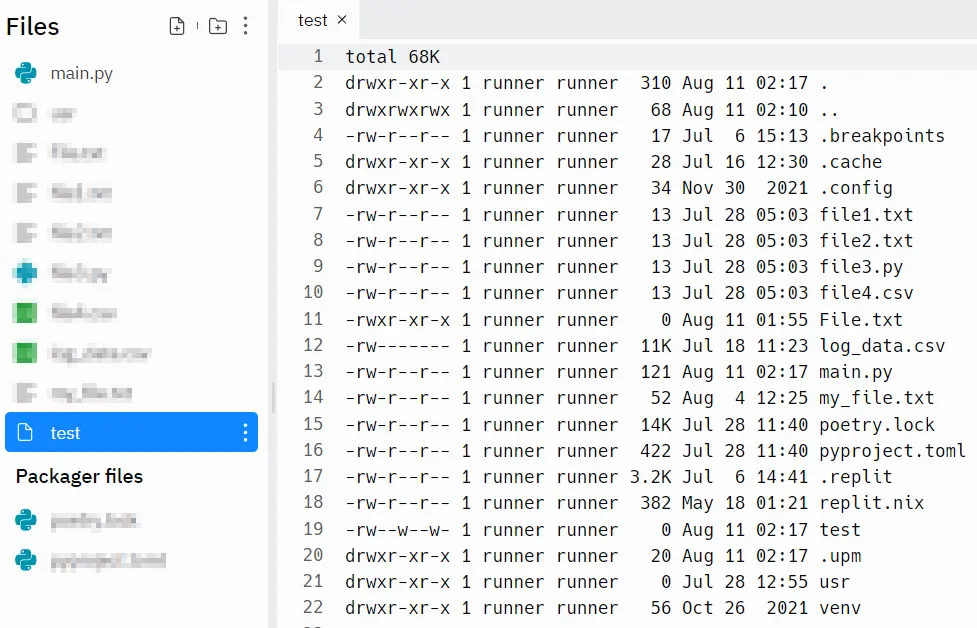Click size '3.2K' on line 17
The width and height of the screenshot is (977, 628).
coord(651,477)
